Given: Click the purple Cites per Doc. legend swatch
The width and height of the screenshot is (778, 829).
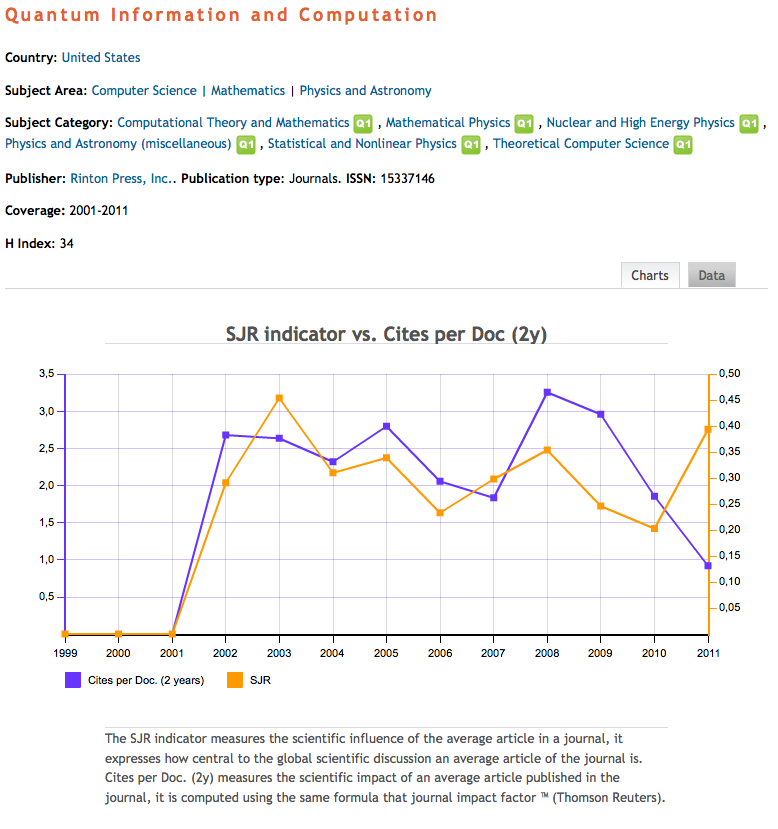Looking at the screenshot, I should coord(73,680).
